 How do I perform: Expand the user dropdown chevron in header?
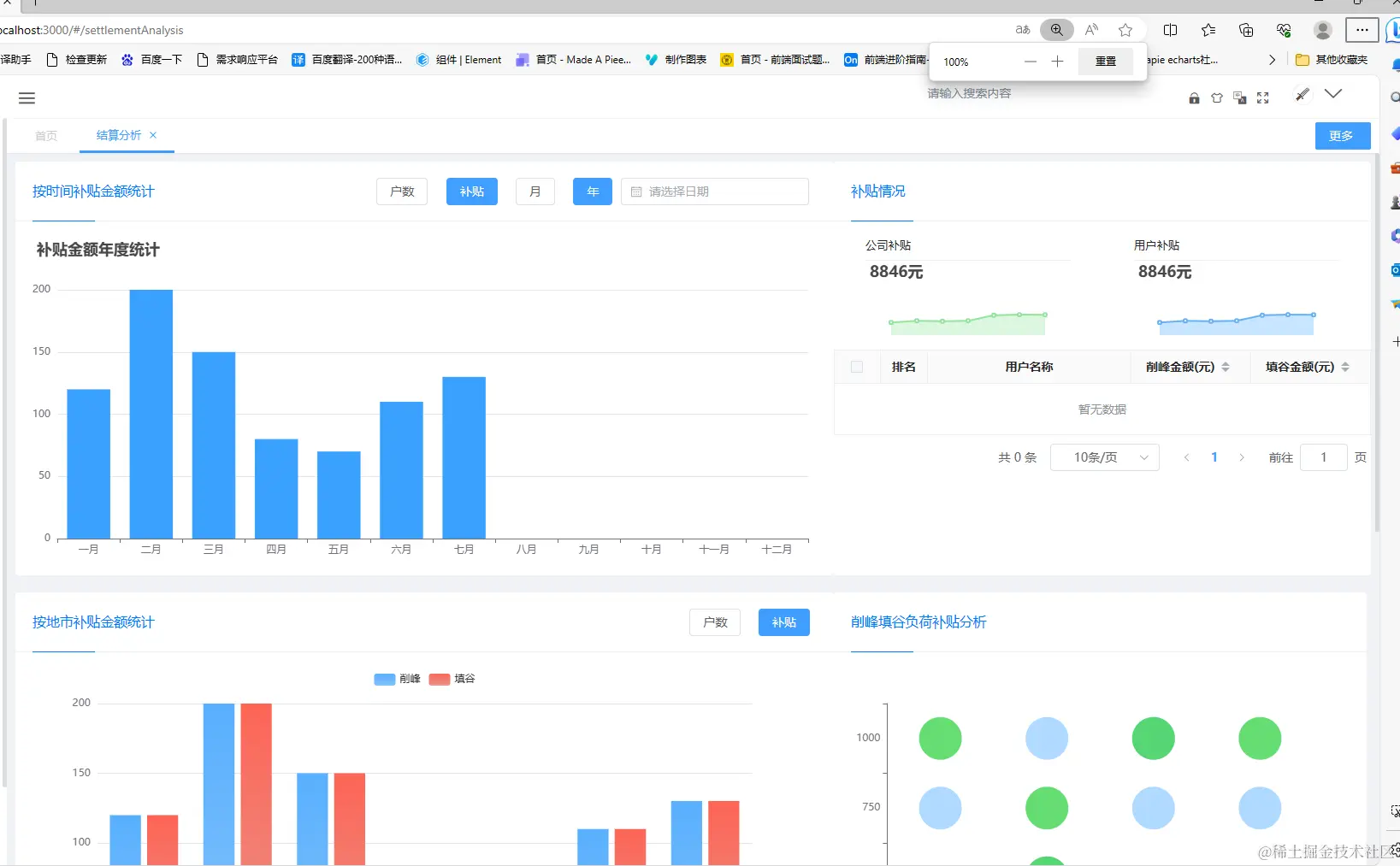coord(1333,93)
